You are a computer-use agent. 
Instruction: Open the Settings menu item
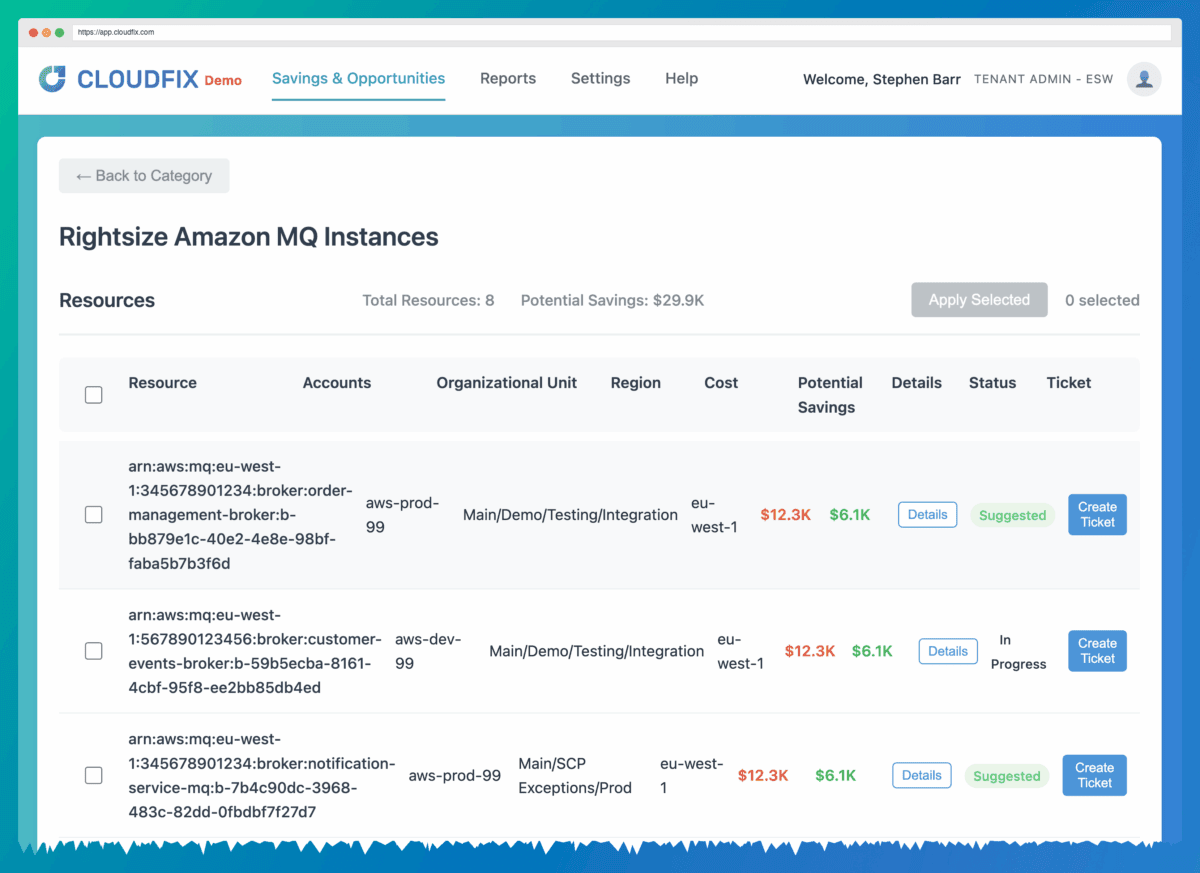click(600, 78)
